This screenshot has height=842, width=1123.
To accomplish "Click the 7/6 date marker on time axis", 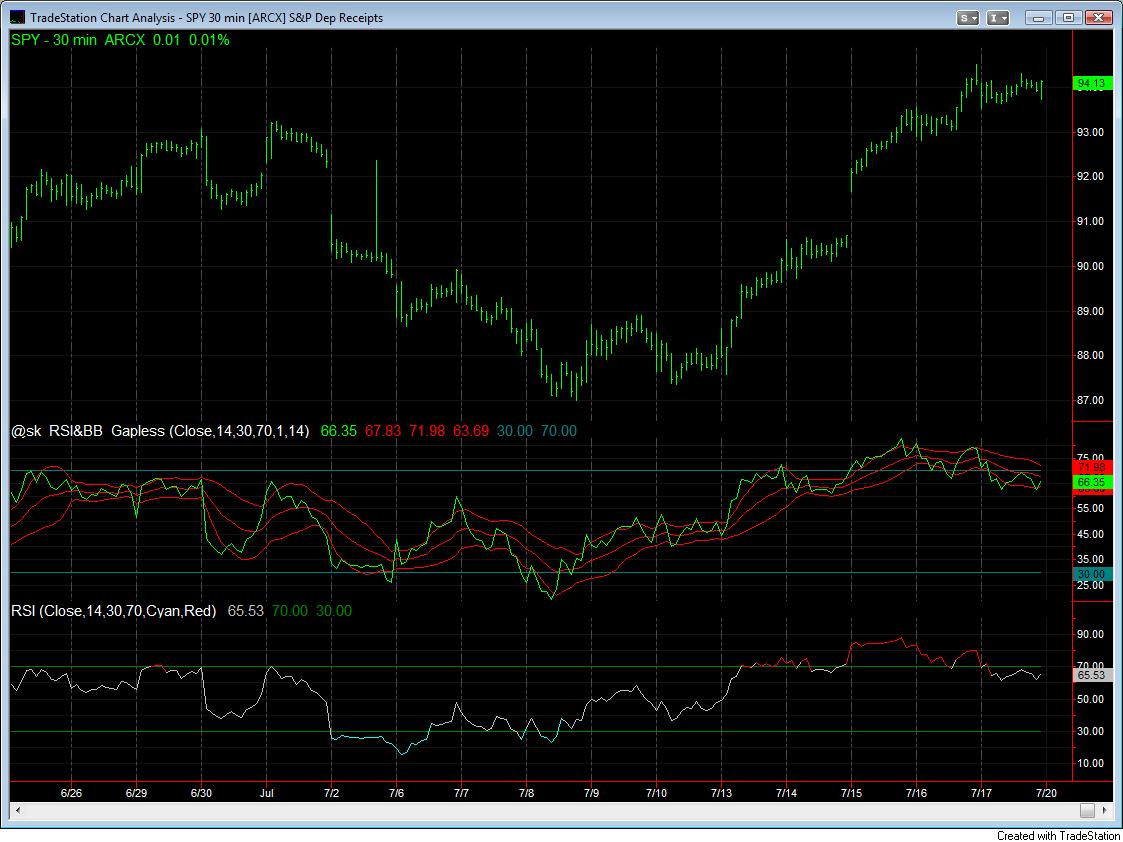I will pyautogui.click(x=396, y=793).
